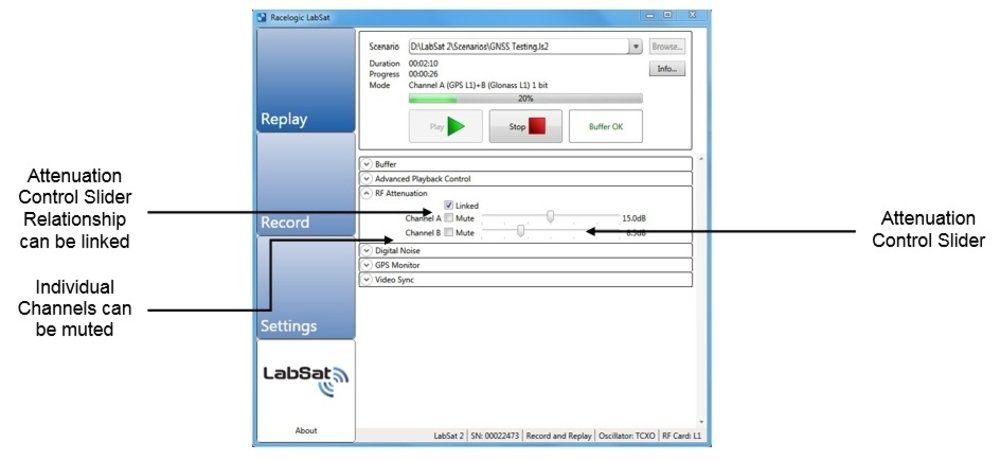1000x461 pixels.
Task: Click the SN: 00022473 status entry
Action: coord(495,436)
